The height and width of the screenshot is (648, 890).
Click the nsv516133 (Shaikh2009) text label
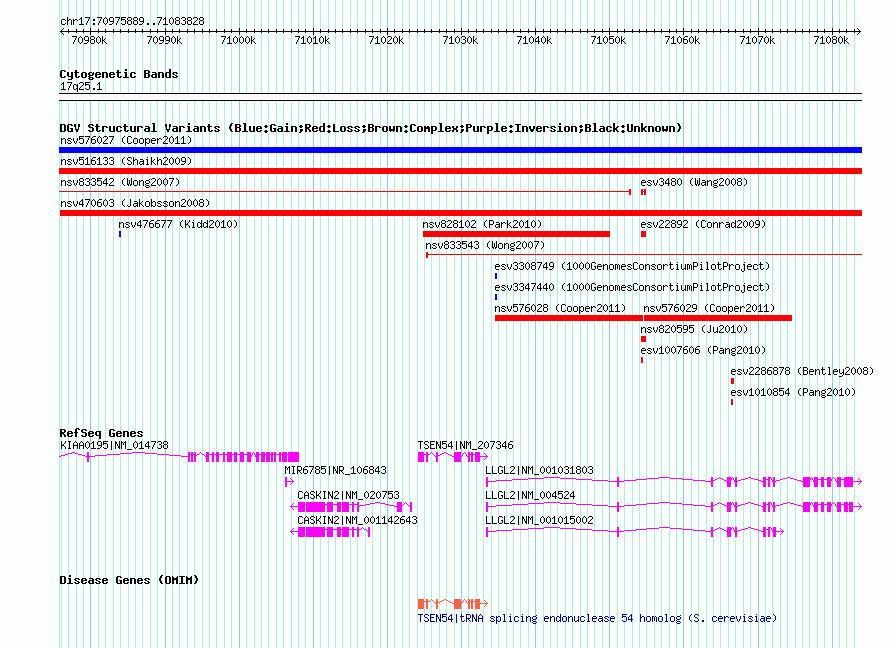tap(126, 161)
